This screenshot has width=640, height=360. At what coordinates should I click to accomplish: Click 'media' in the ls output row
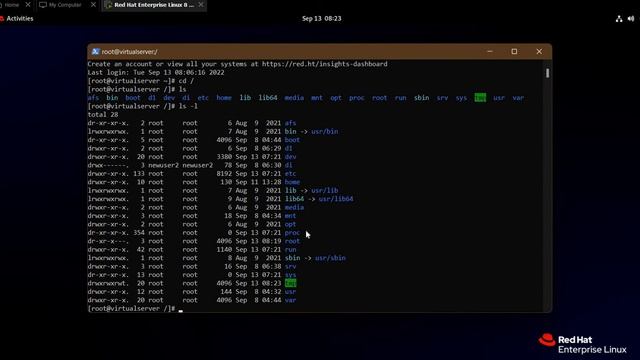294,98
